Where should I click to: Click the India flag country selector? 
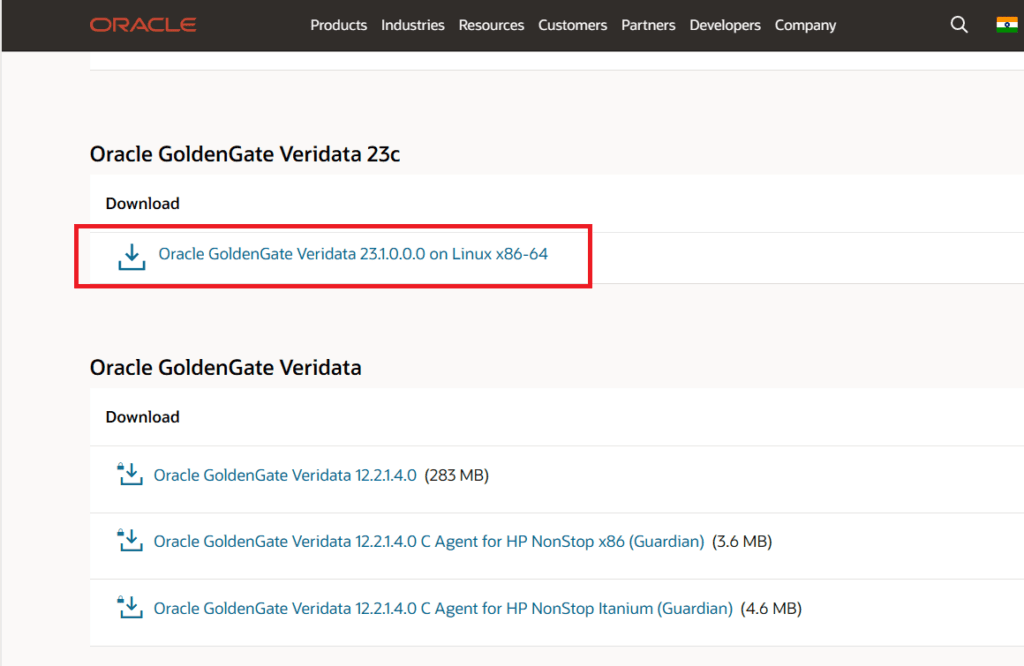pos(1006,25)
